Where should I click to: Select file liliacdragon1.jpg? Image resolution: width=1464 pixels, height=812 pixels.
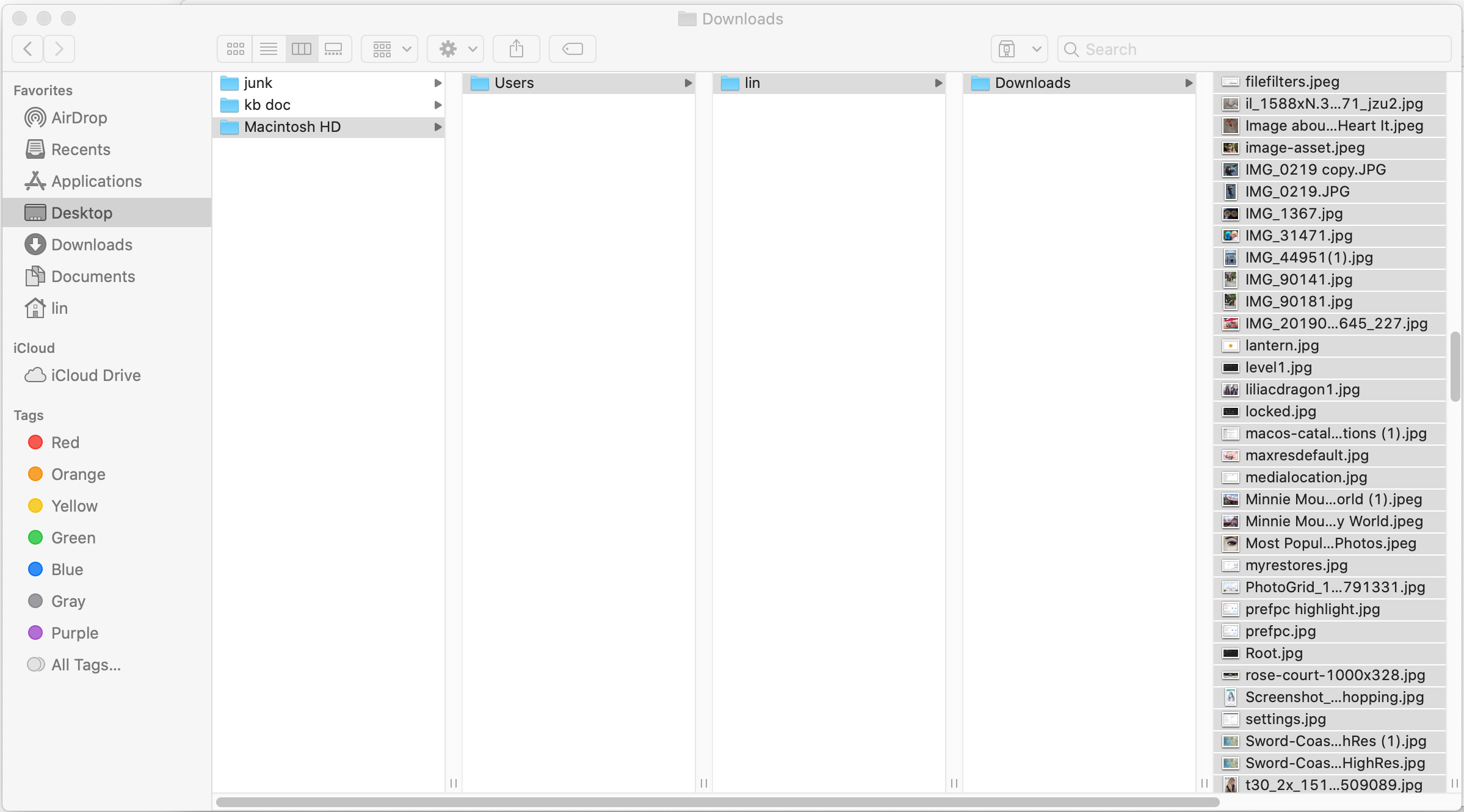coord(1330,389)
